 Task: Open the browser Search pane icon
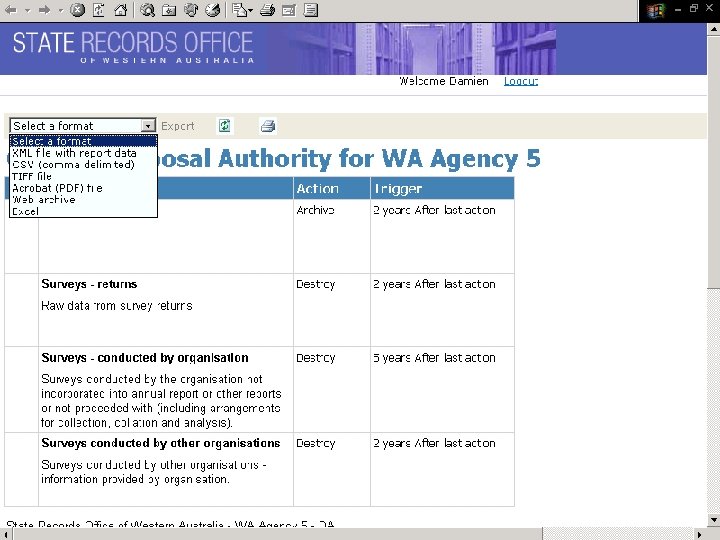(x=147, y=10)
